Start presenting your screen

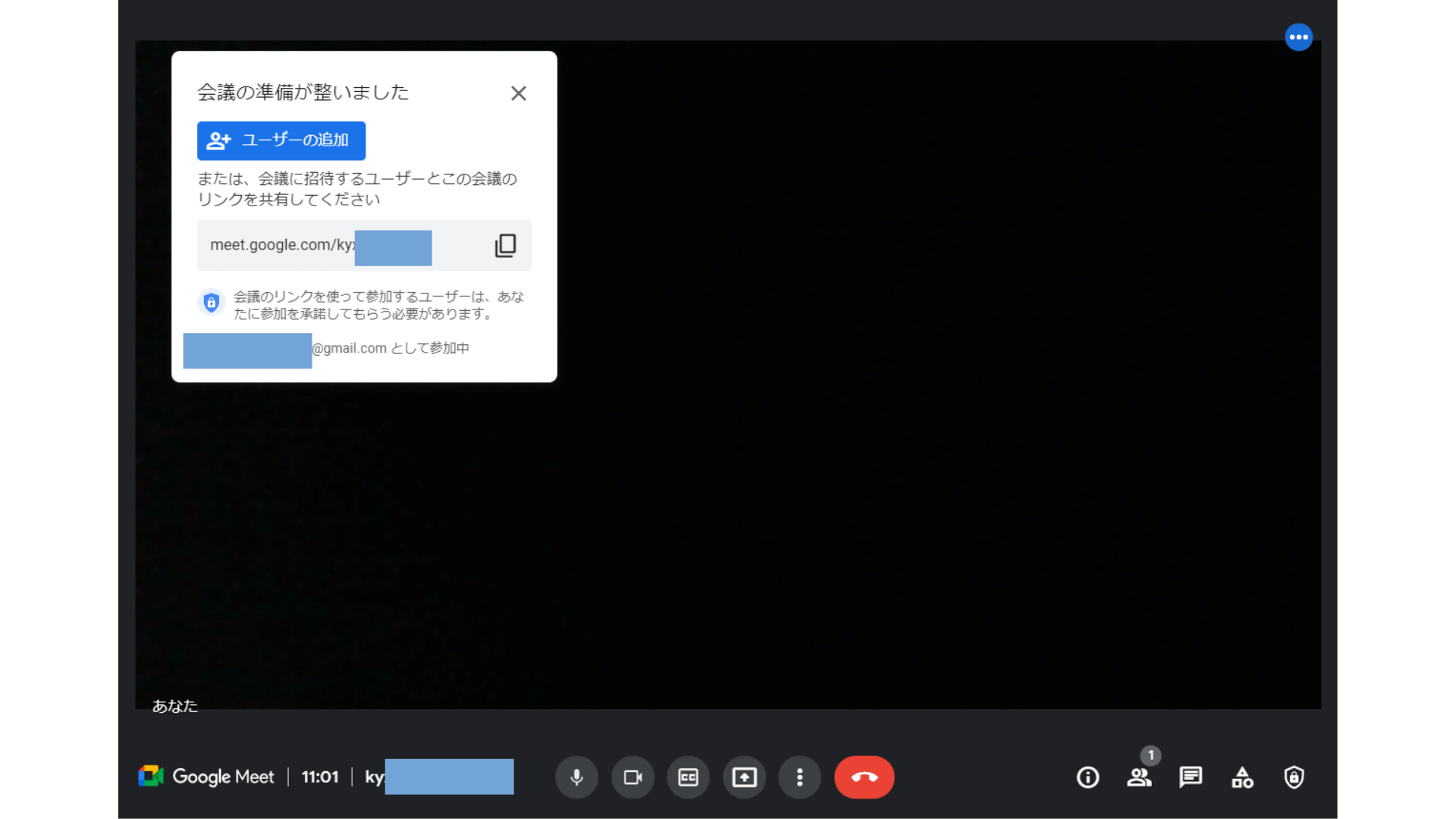coord(744,777)
